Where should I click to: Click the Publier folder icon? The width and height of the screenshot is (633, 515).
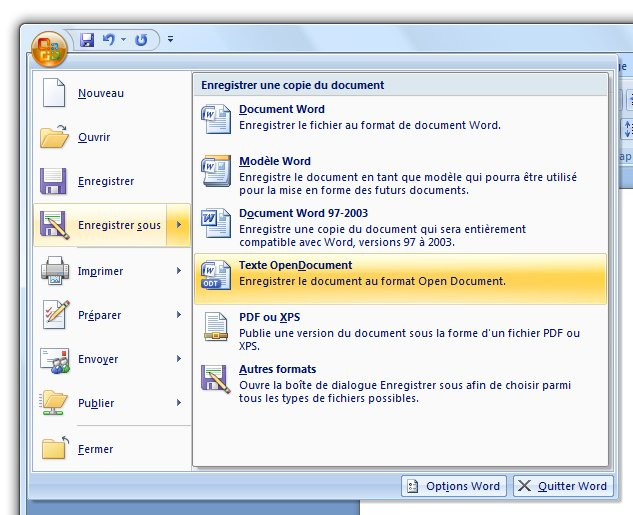54,403
